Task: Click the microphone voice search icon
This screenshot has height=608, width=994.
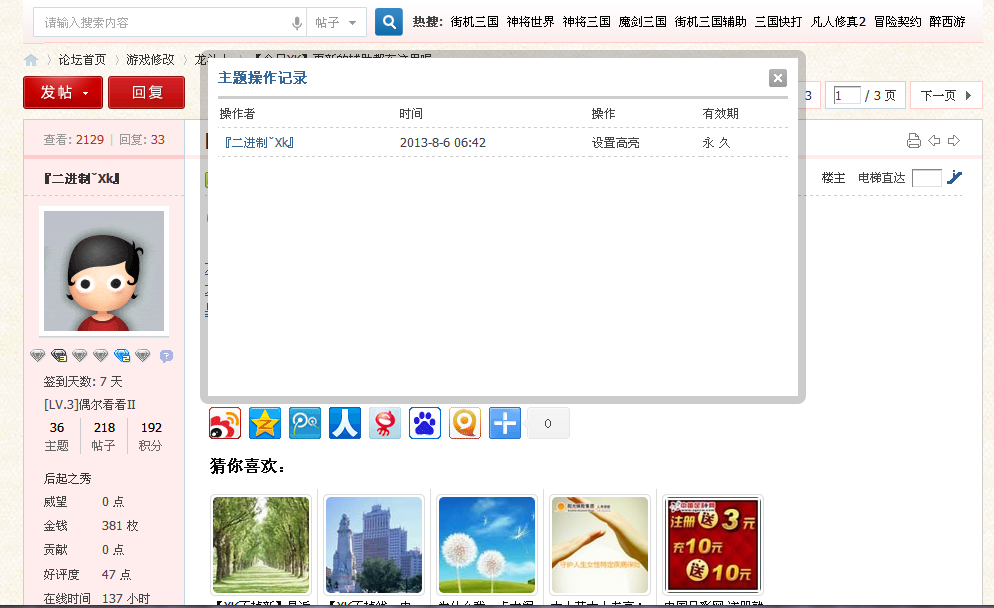Action: coord(297,23)
